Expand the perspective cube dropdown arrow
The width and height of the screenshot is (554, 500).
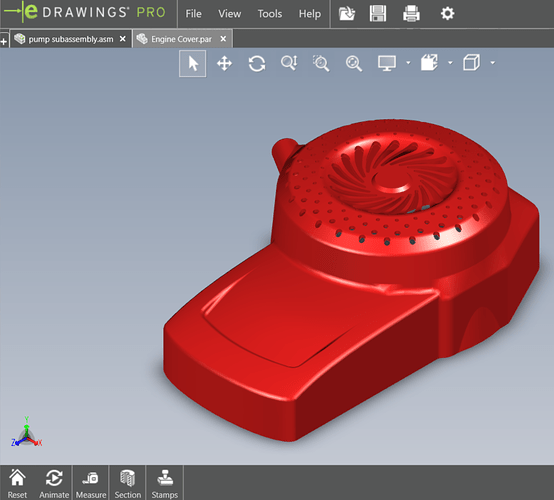[493, 63]
